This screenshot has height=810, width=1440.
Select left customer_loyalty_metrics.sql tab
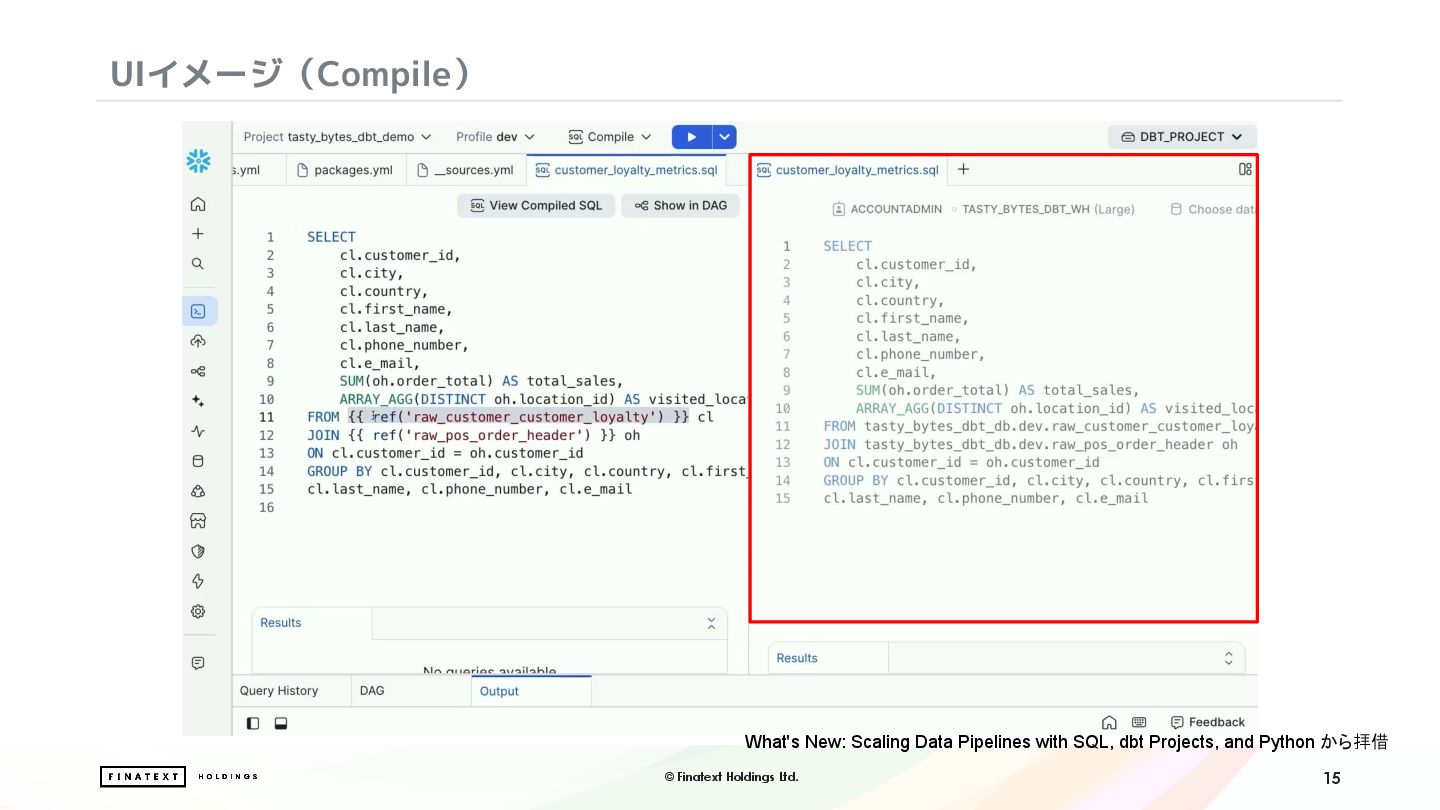627,170
